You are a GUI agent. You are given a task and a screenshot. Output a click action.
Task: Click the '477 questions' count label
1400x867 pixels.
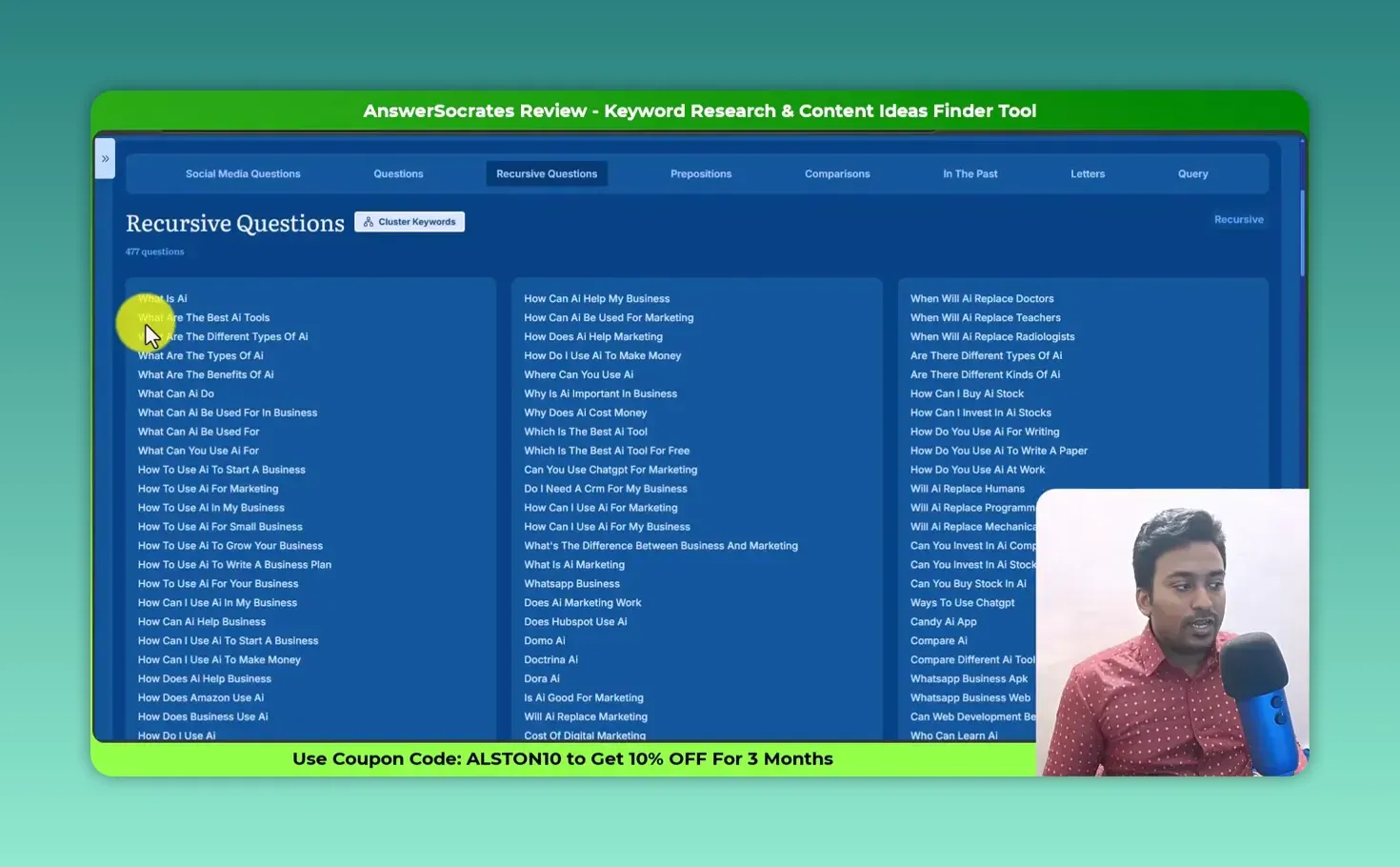tap(155, 252)
